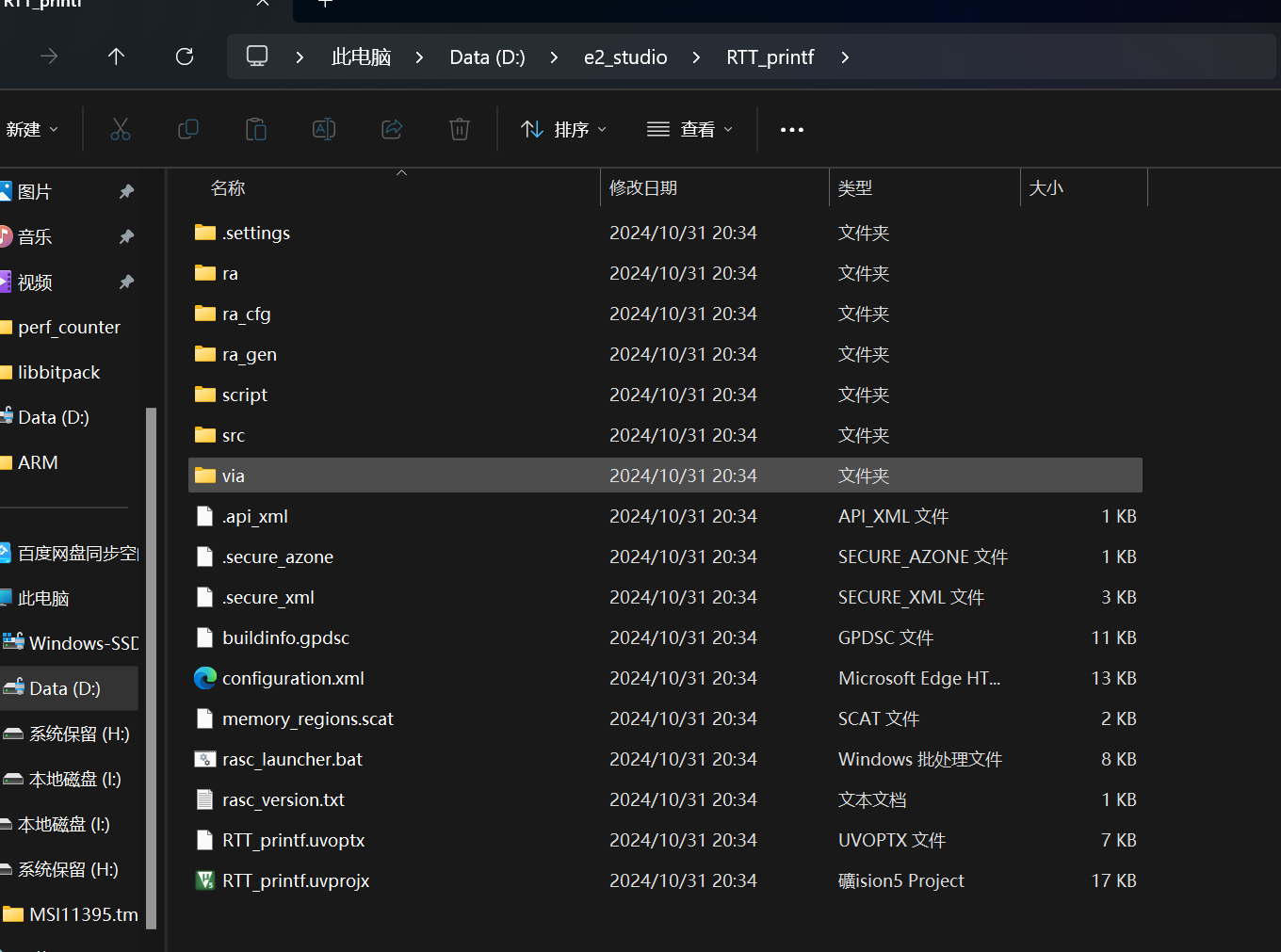Select the .api_xml file
The image size is (1281, 952).
pyautogui.click(x=665, y=516)
